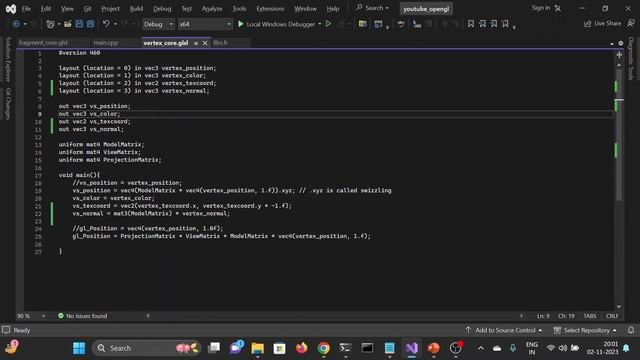Click the Sign in link

[540, 8]
